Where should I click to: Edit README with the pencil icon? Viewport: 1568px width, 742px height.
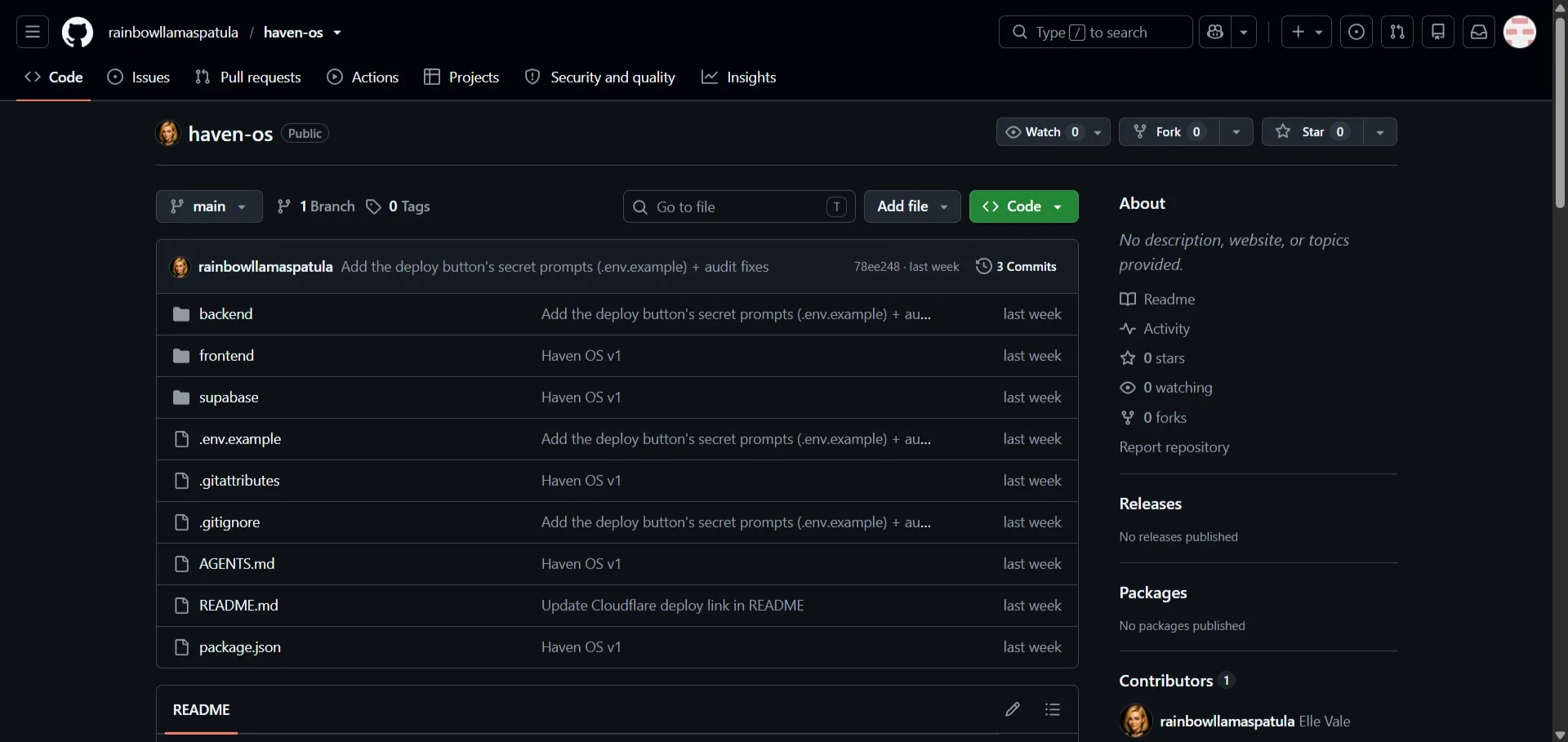click(1013, 709)
